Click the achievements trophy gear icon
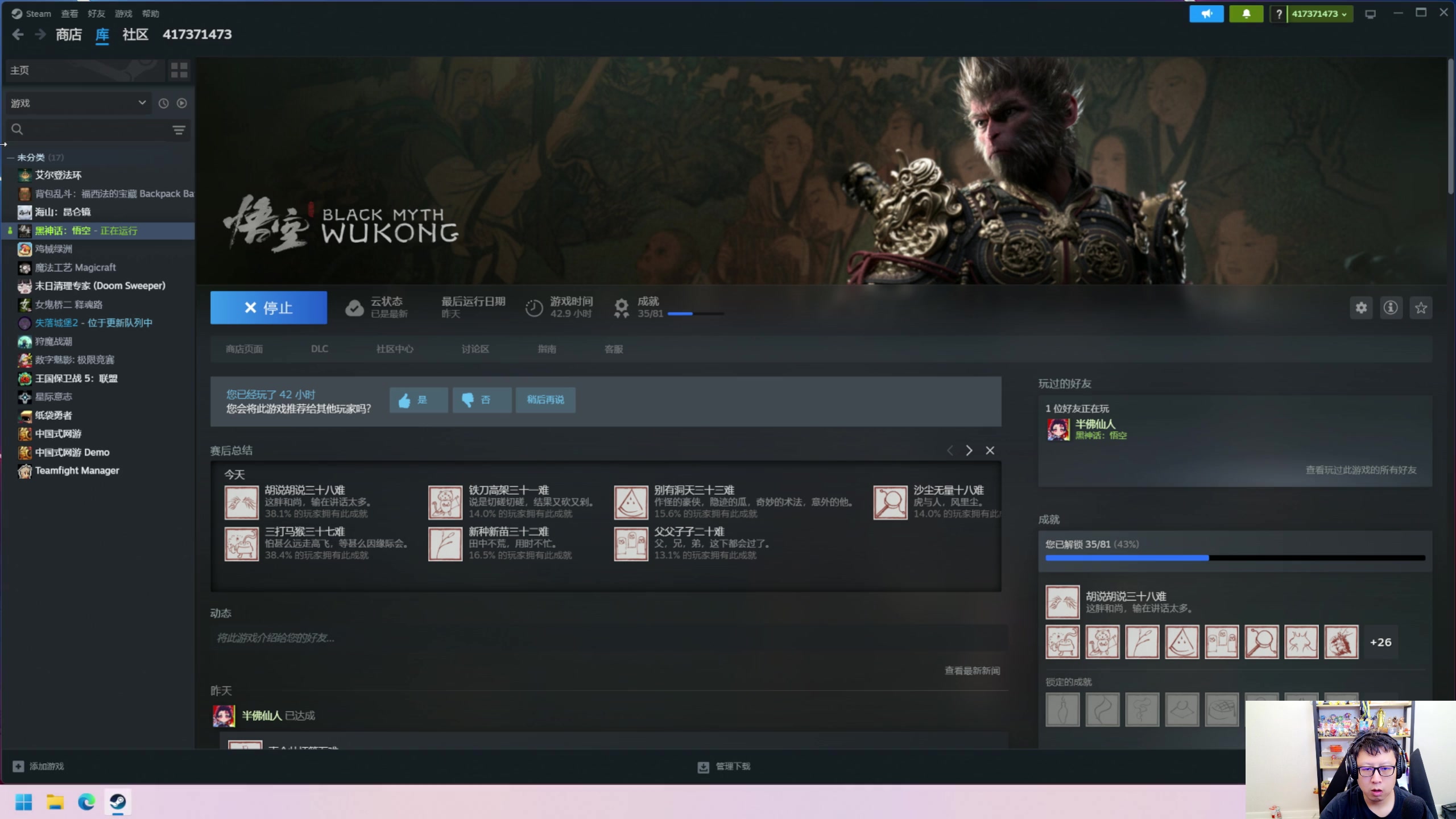 621,308
